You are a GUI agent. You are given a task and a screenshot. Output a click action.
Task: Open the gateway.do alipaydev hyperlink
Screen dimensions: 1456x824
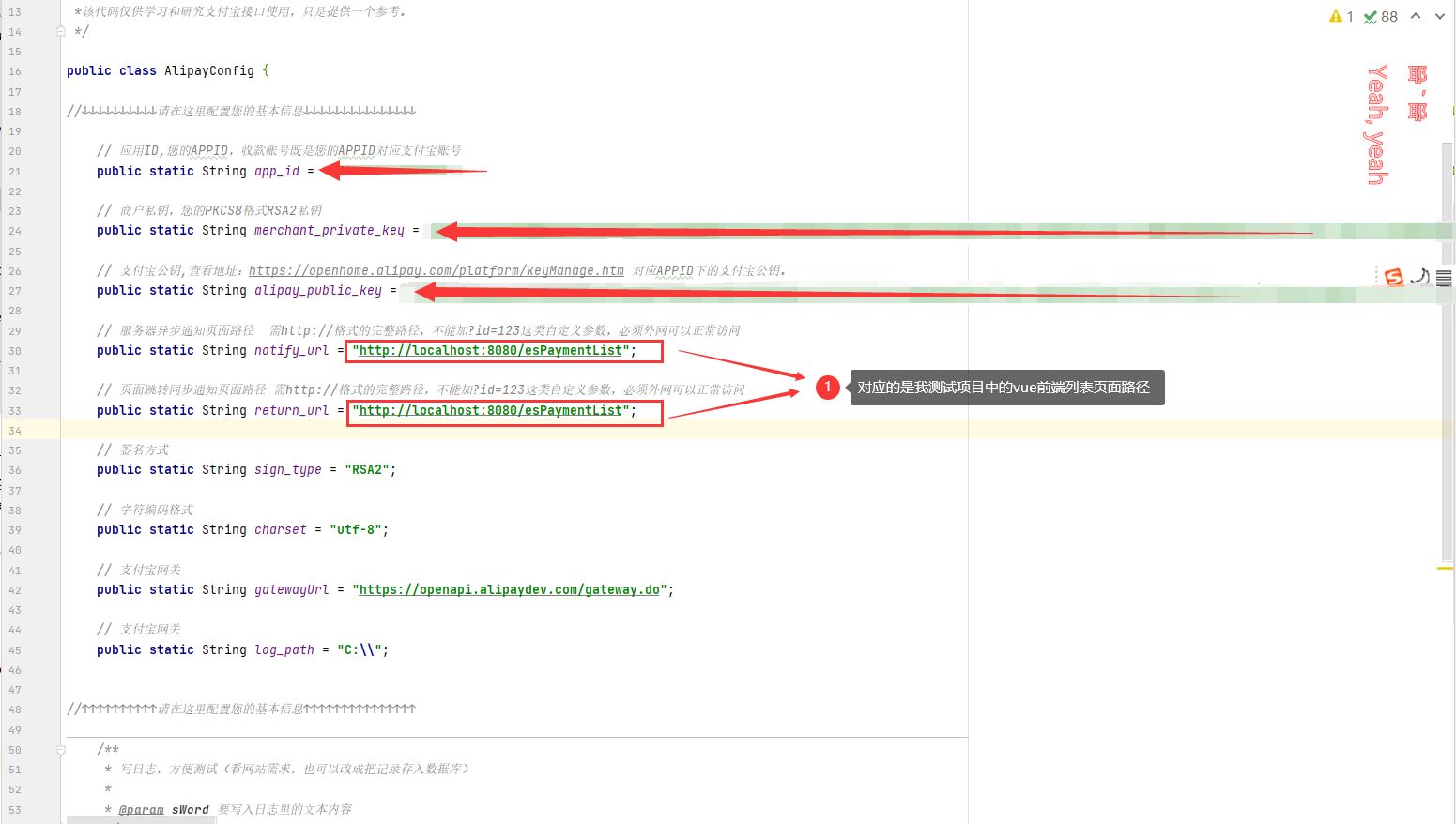pyautogui.click(x=510, y=589)
